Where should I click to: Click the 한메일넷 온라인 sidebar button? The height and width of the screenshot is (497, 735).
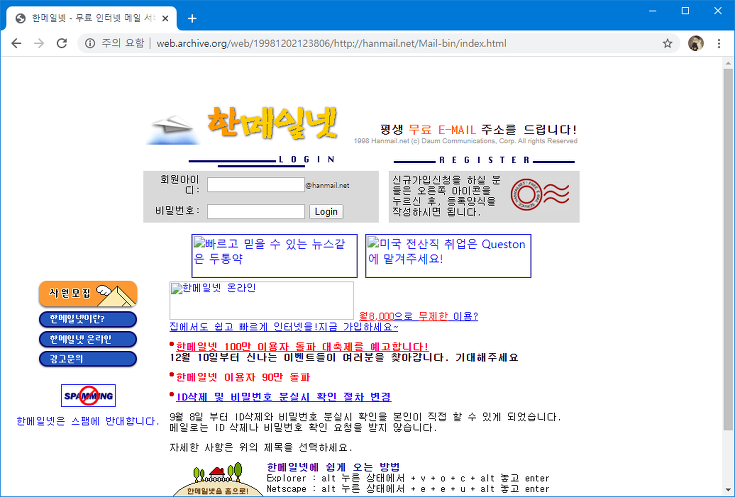pyautogui.click(x=88, y=339)
